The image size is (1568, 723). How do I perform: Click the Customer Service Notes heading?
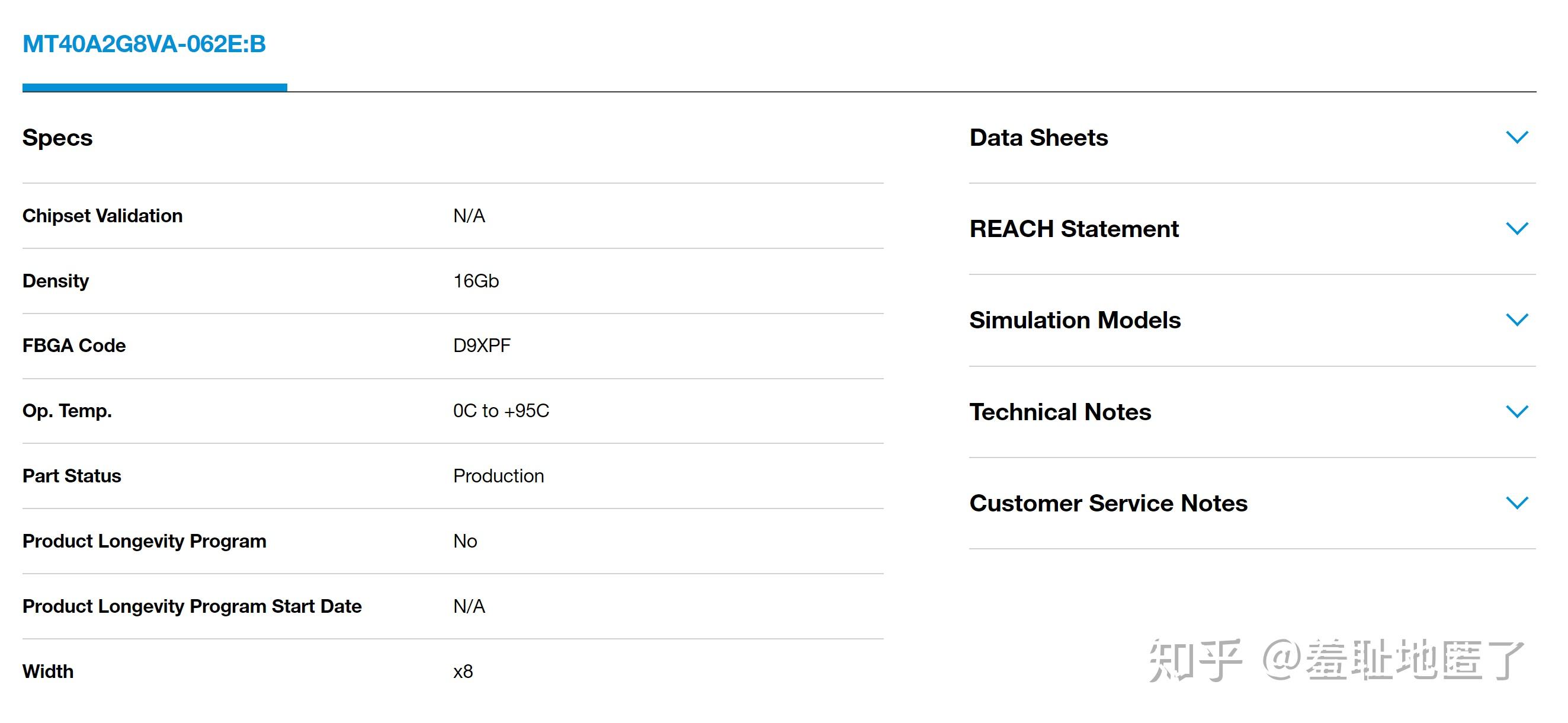(1108, 504)
